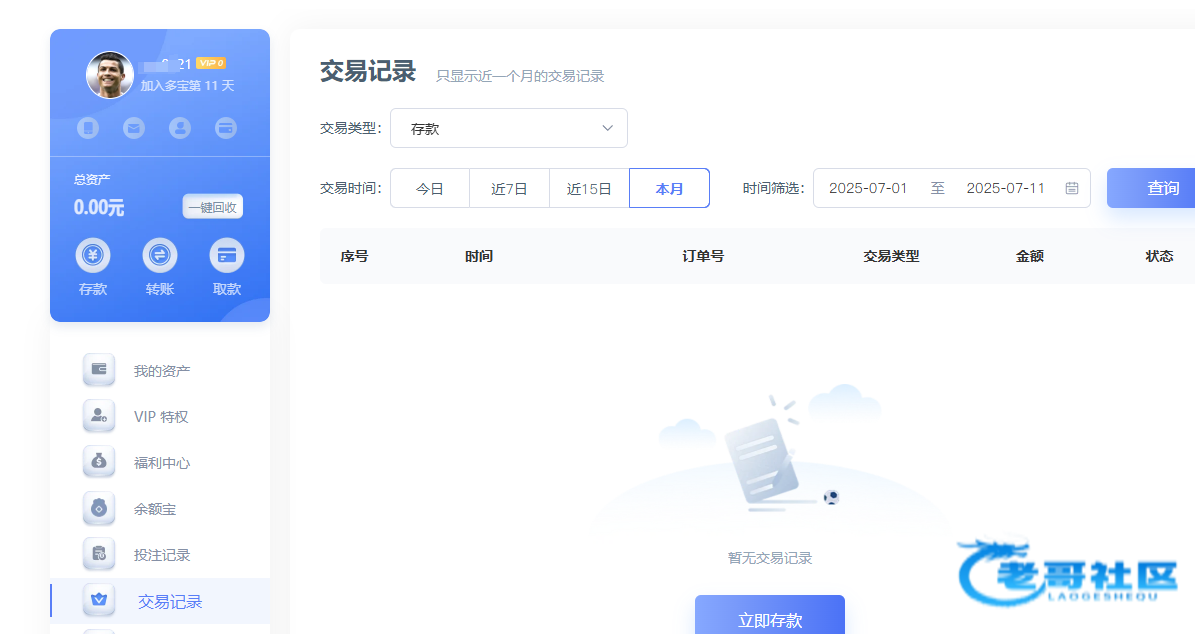
Task: Click the 一键回收 button
Action: pyautogui.click(x=212, y=207)
